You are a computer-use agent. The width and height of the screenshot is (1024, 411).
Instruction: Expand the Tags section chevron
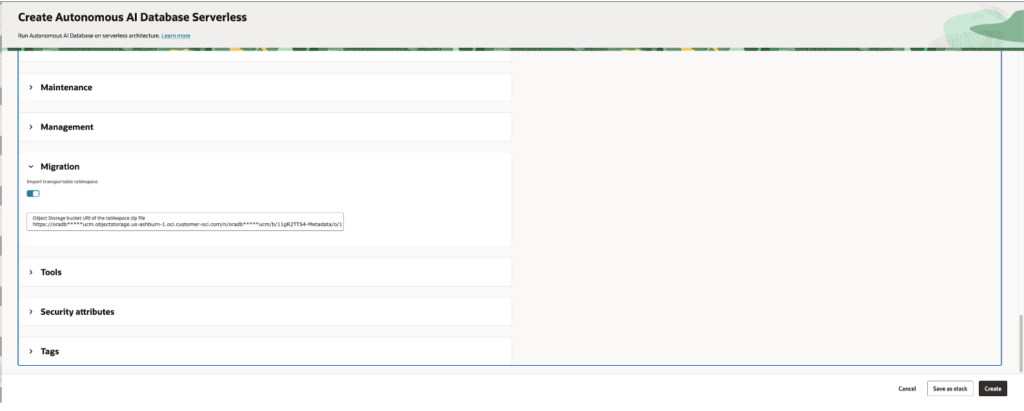coord(31,352)
